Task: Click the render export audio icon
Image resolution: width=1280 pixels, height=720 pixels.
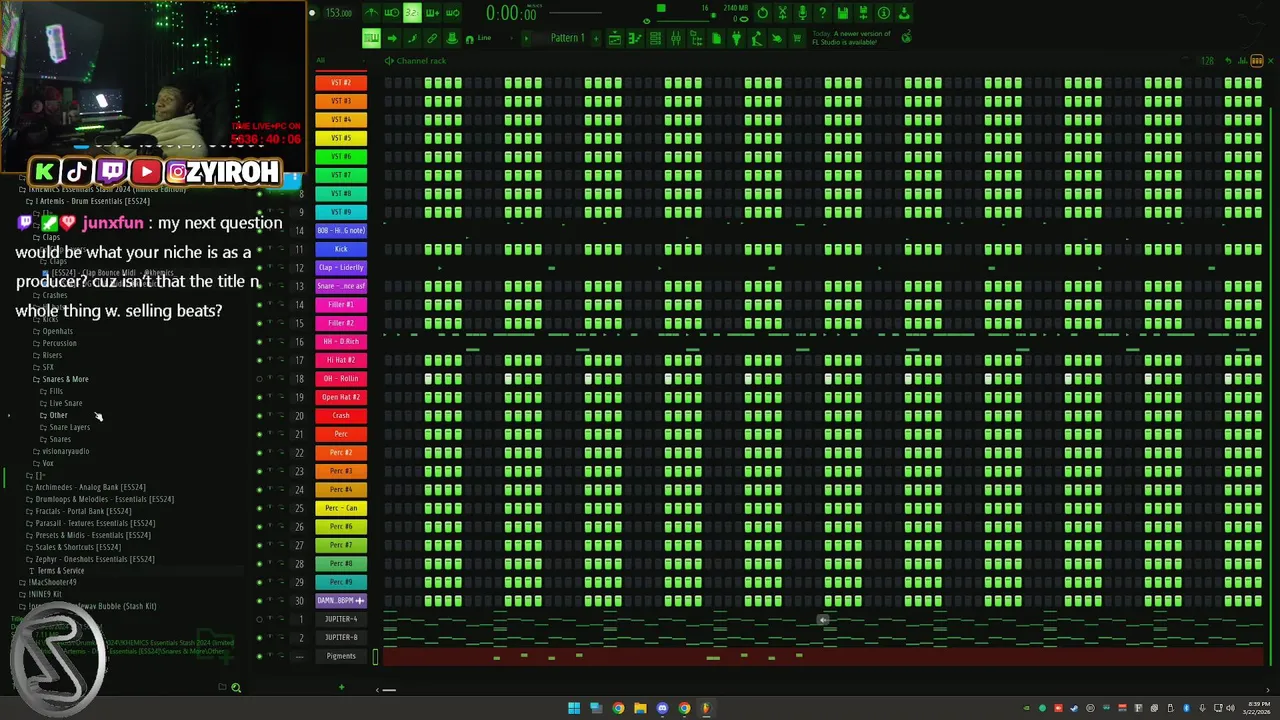Action: pos(863,12)
